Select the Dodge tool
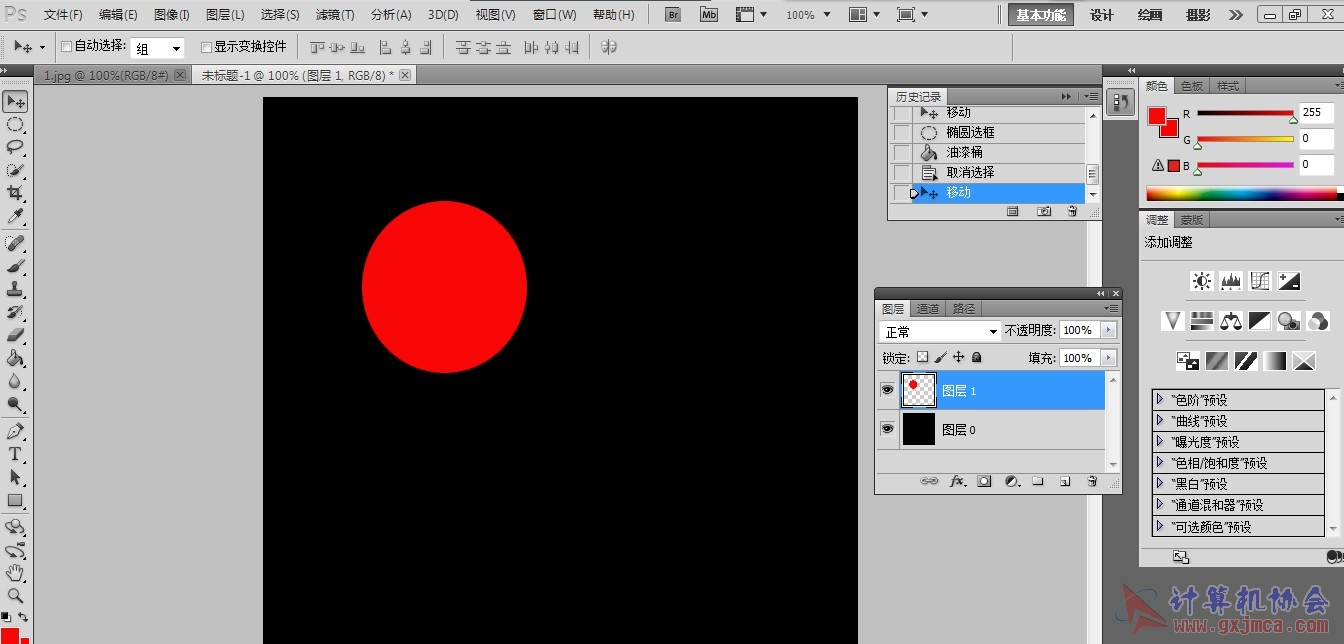The width and height of the screenshot is (1344, 644). pos(15,404)
